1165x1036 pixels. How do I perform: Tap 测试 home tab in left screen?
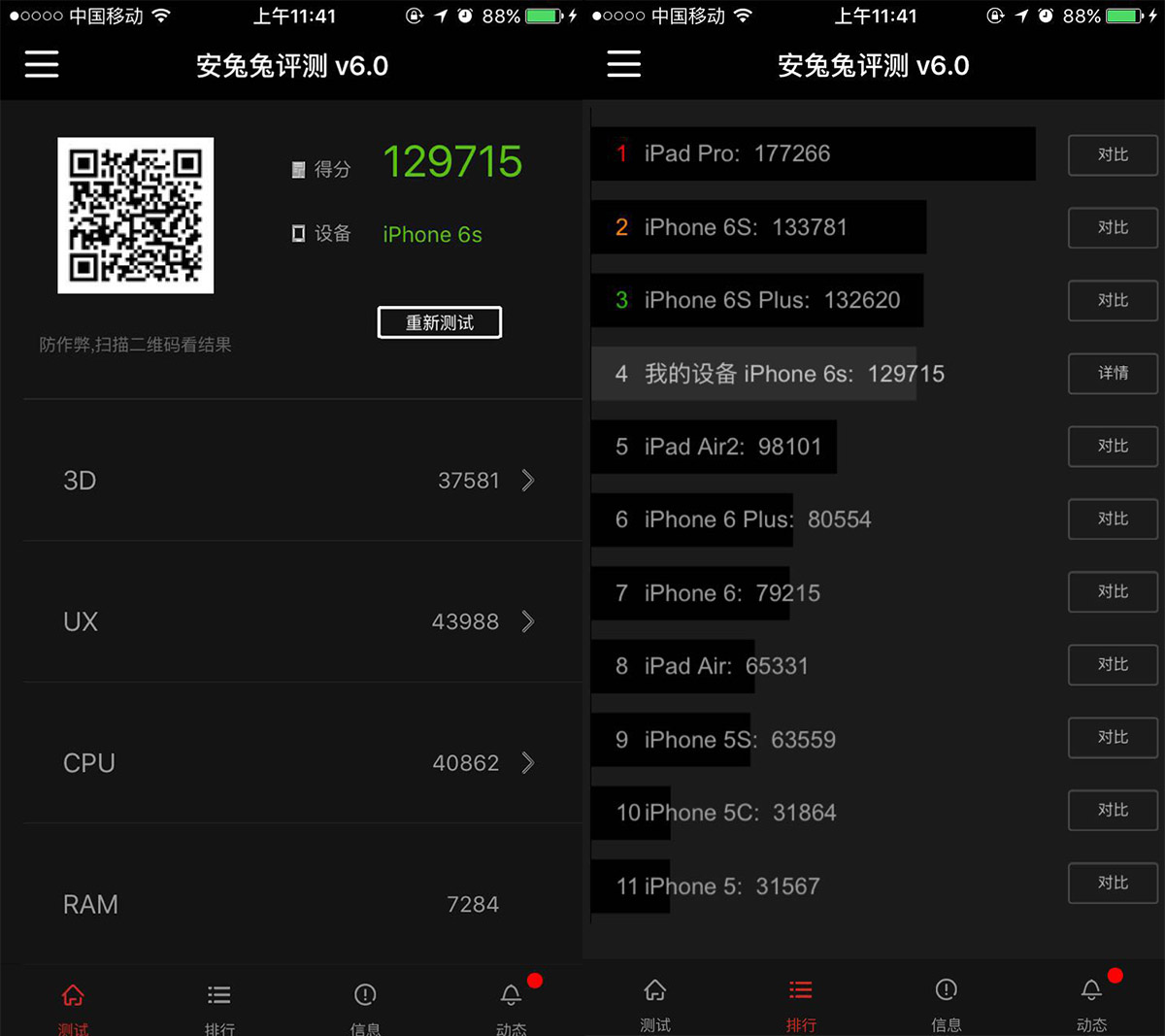point(73,1007)
